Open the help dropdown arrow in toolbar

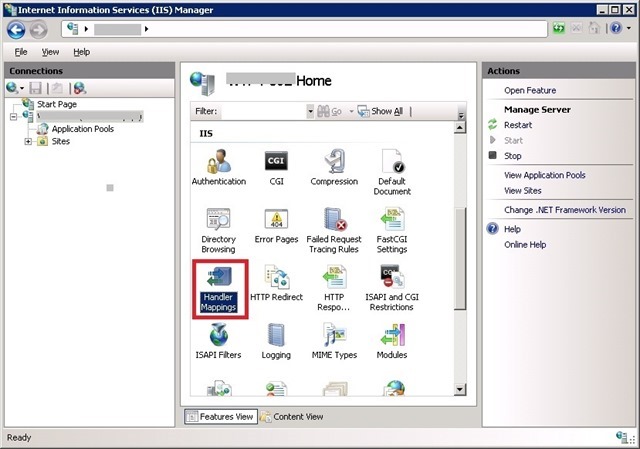629,28
